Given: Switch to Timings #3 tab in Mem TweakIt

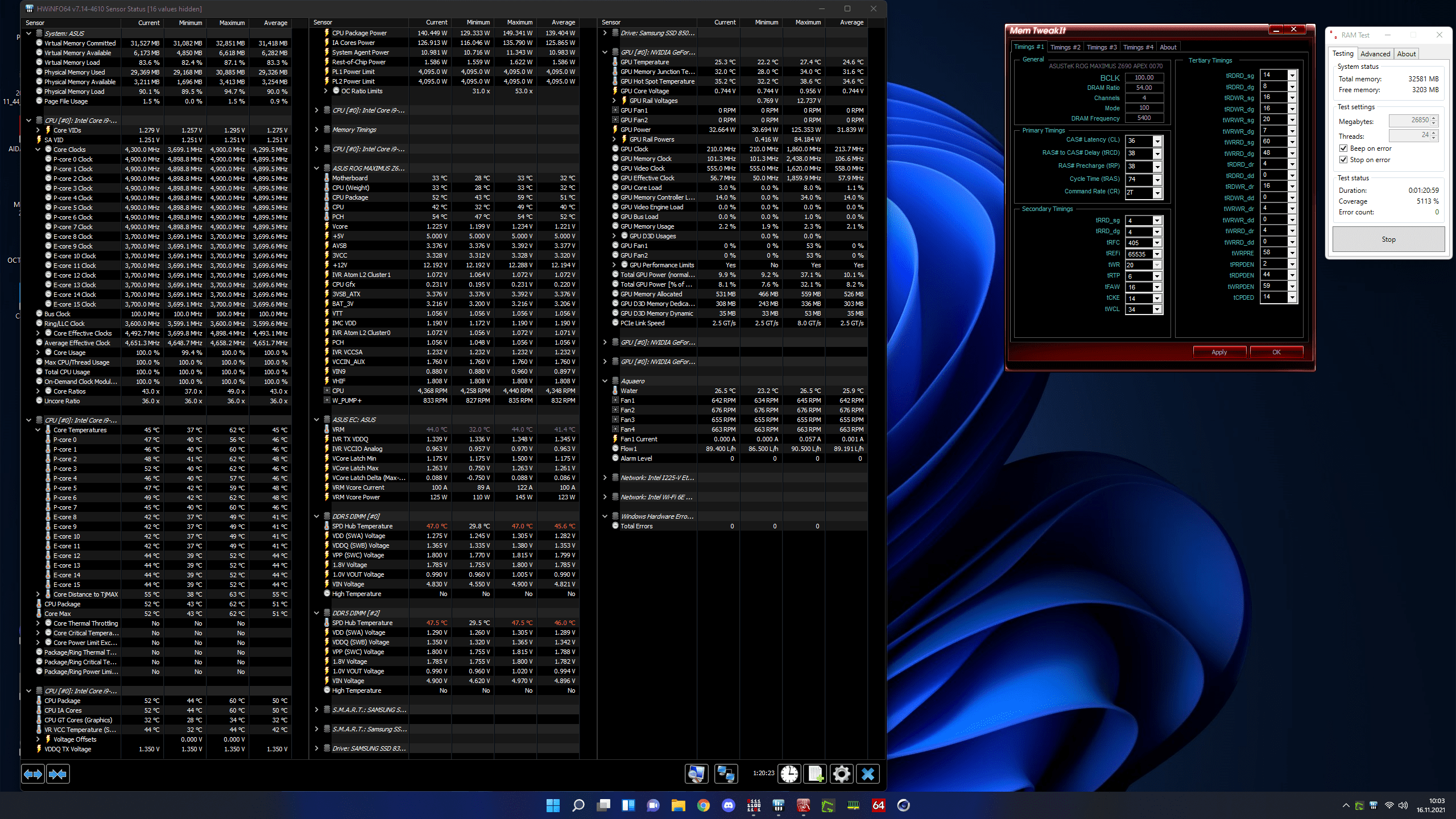Looking at the screenshot, I should [1101, 47].
